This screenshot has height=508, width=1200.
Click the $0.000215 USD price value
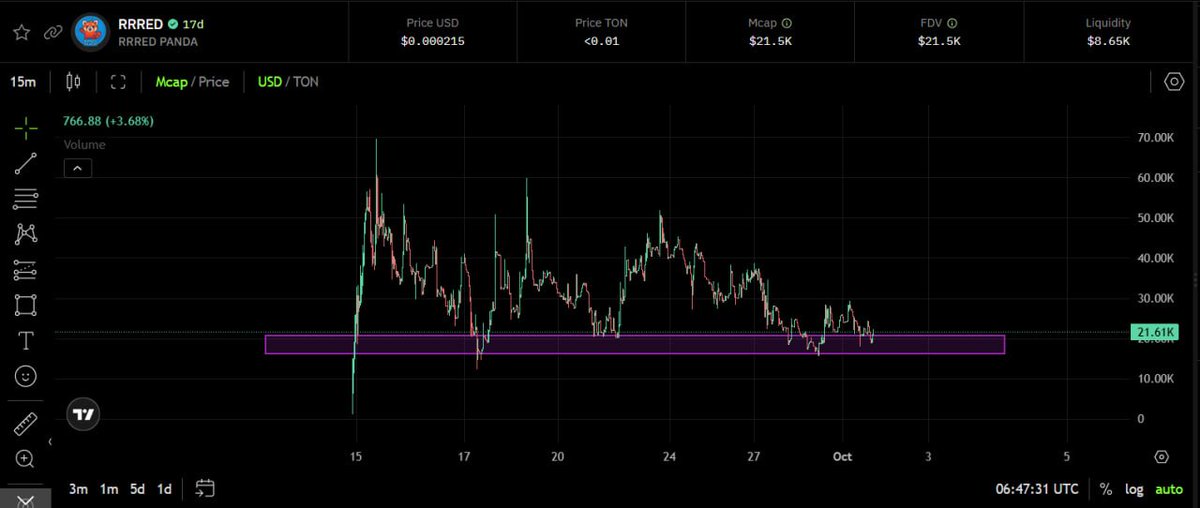point(433,41)
